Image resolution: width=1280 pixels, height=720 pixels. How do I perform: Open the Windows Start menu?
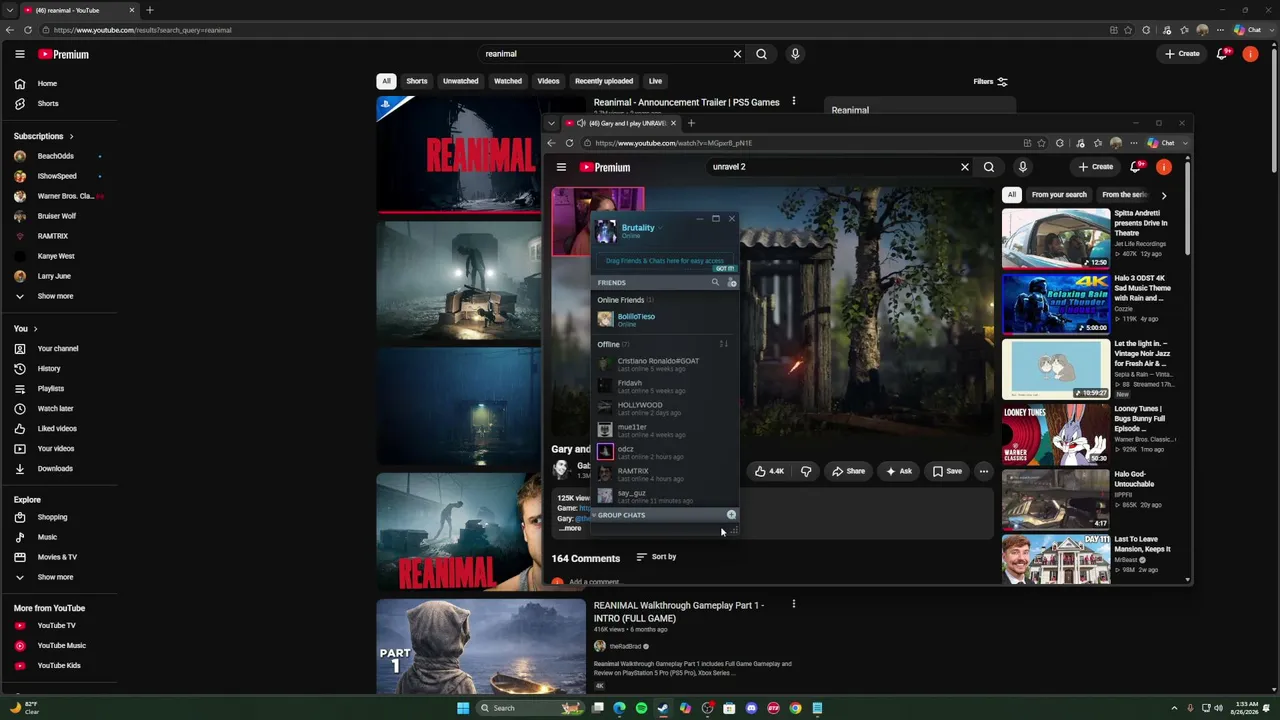(x=463, y=708)
